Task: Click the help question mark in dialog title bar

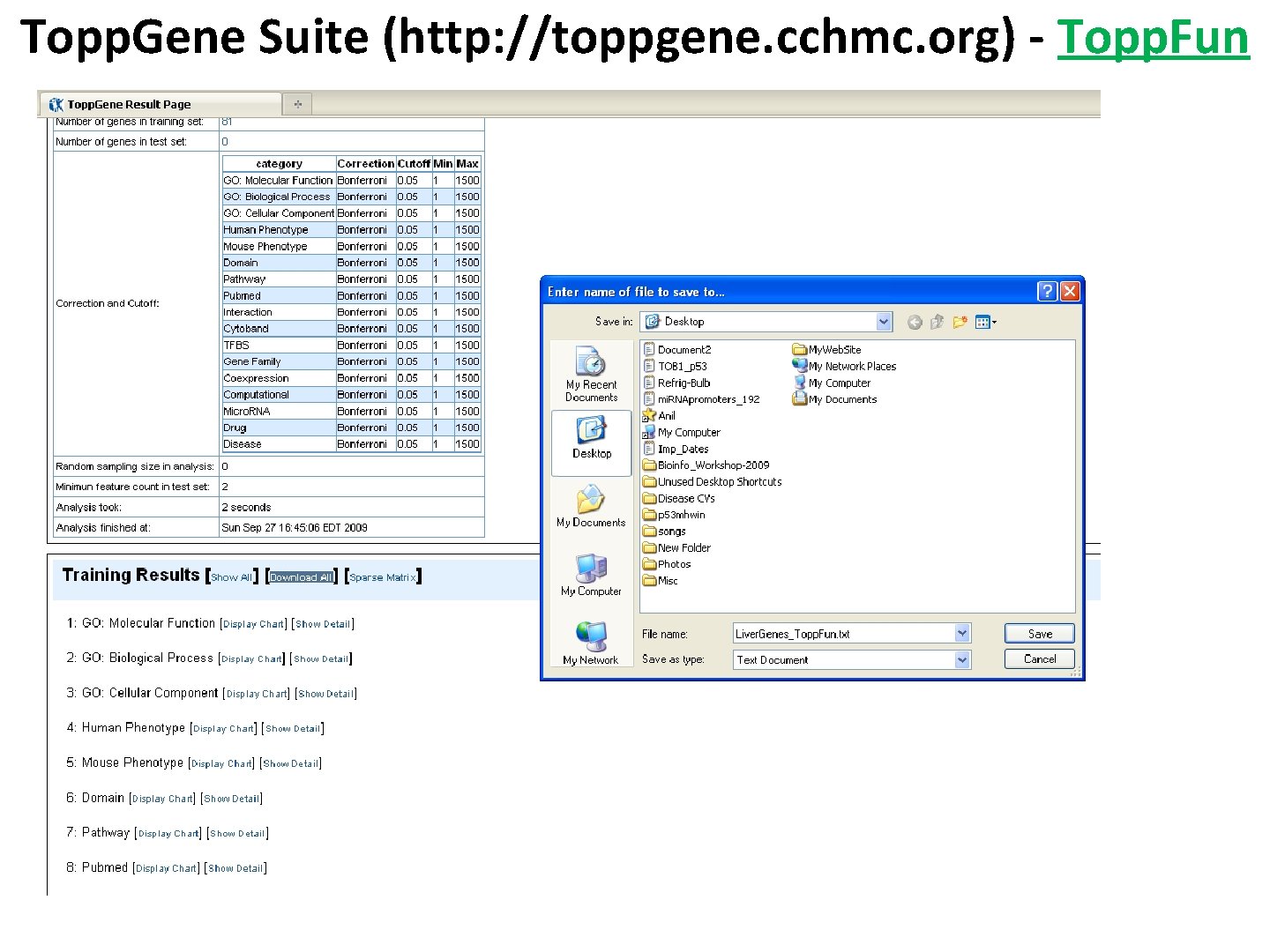Action: pyautogui.click(x=1047, y=292)
